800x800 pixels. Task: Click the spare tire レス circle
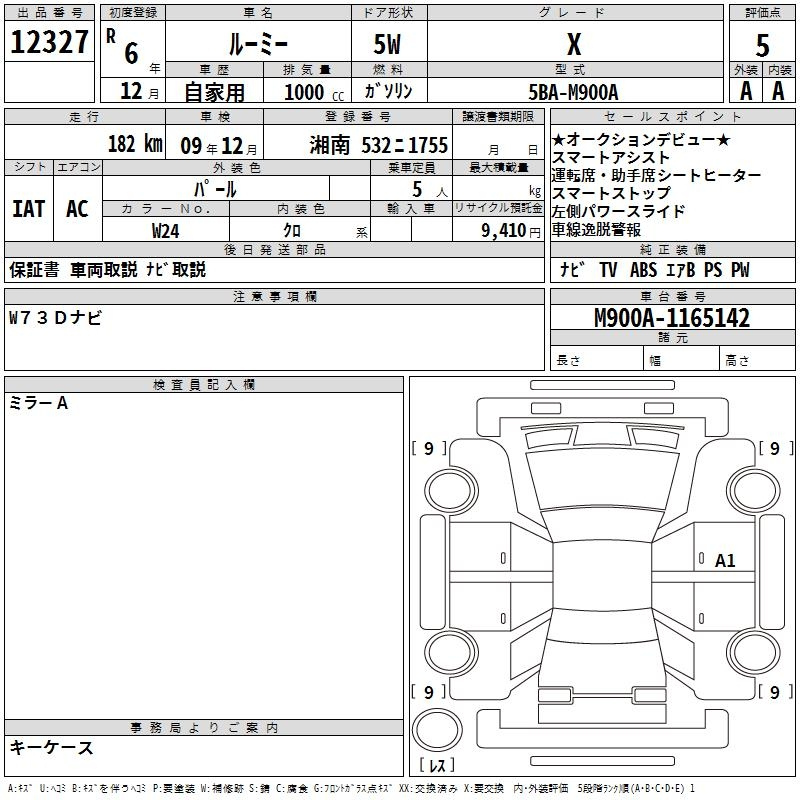[x=437, y=730]
